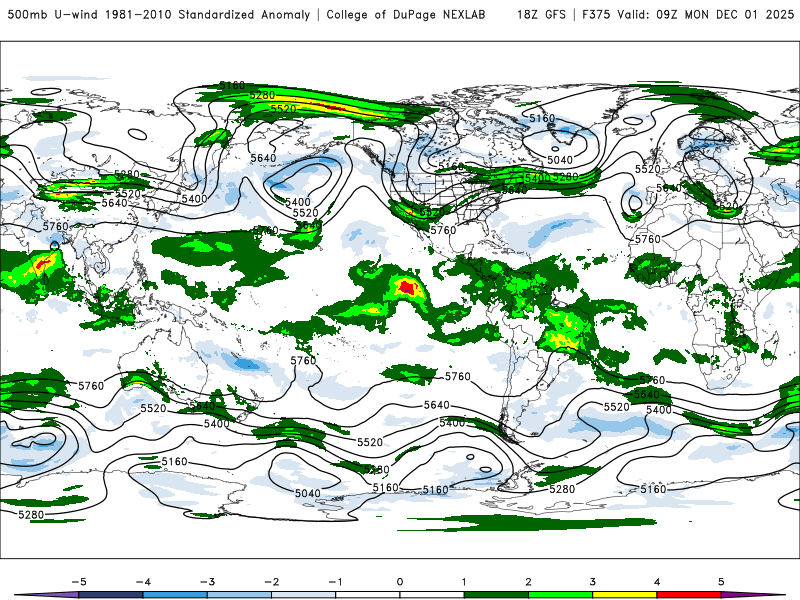
Task: Click the colorbar tick label '-1'
Action: [335, 582]
